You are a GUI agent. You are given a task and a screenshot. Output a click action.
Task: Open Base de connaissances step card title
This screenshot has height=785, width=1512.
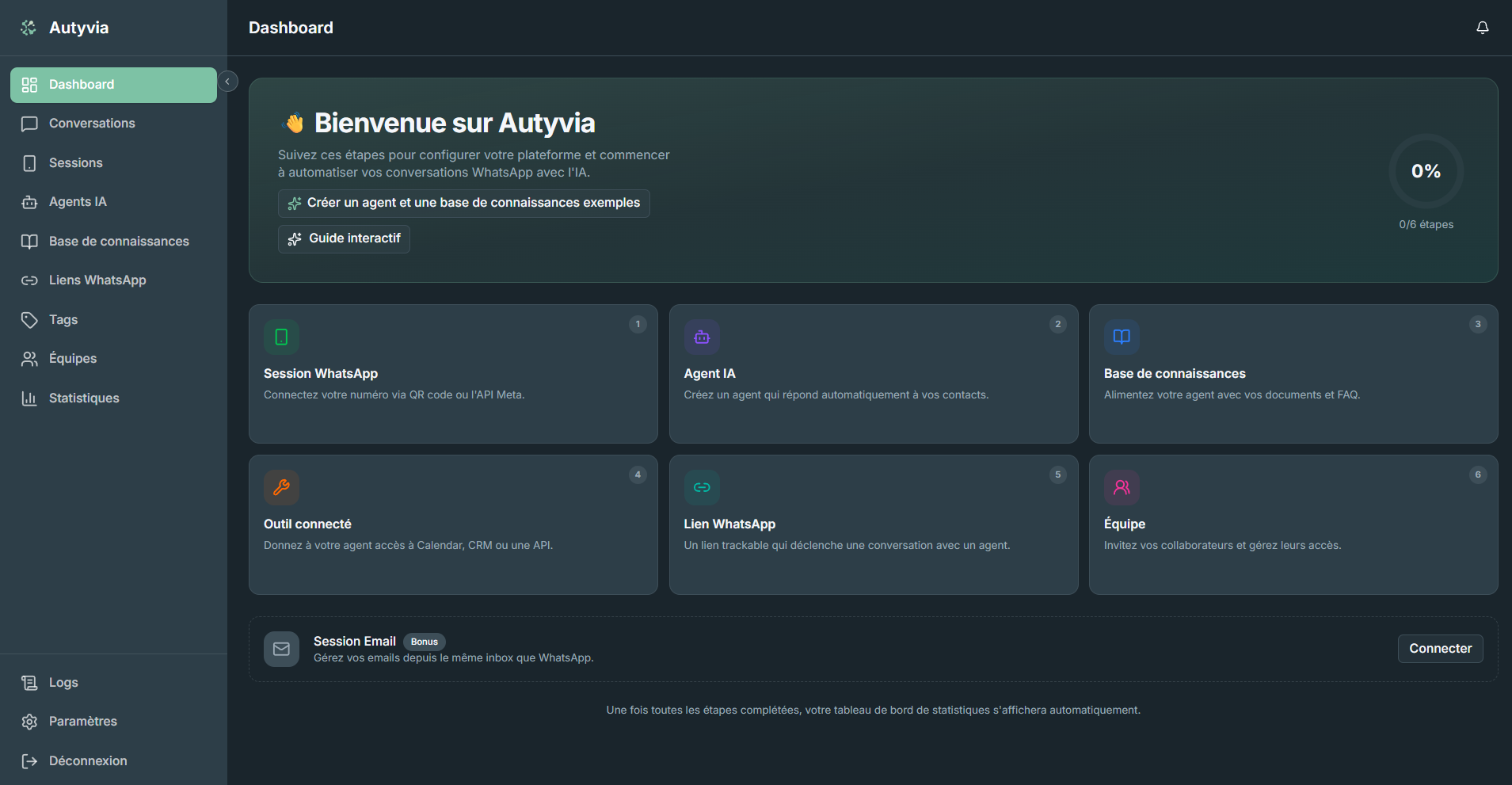tap(1175, 374)
